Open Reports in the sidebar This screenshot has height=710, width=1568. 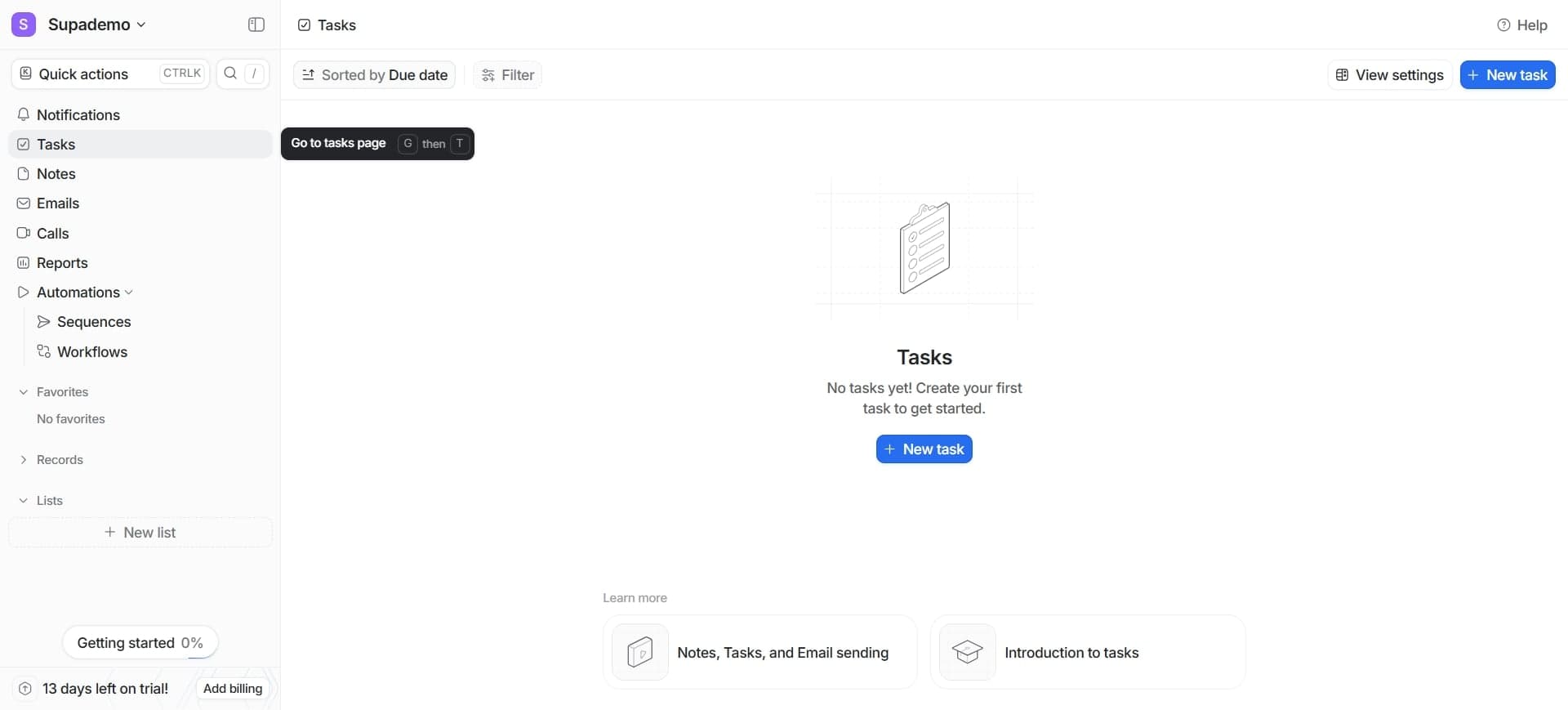(x=140, y=262)
